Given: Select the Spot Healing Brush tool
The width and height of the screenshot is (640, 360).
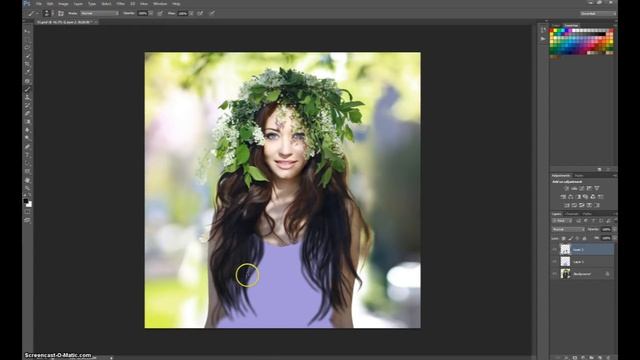Looking at the screenshot, I should pos(27,81).
